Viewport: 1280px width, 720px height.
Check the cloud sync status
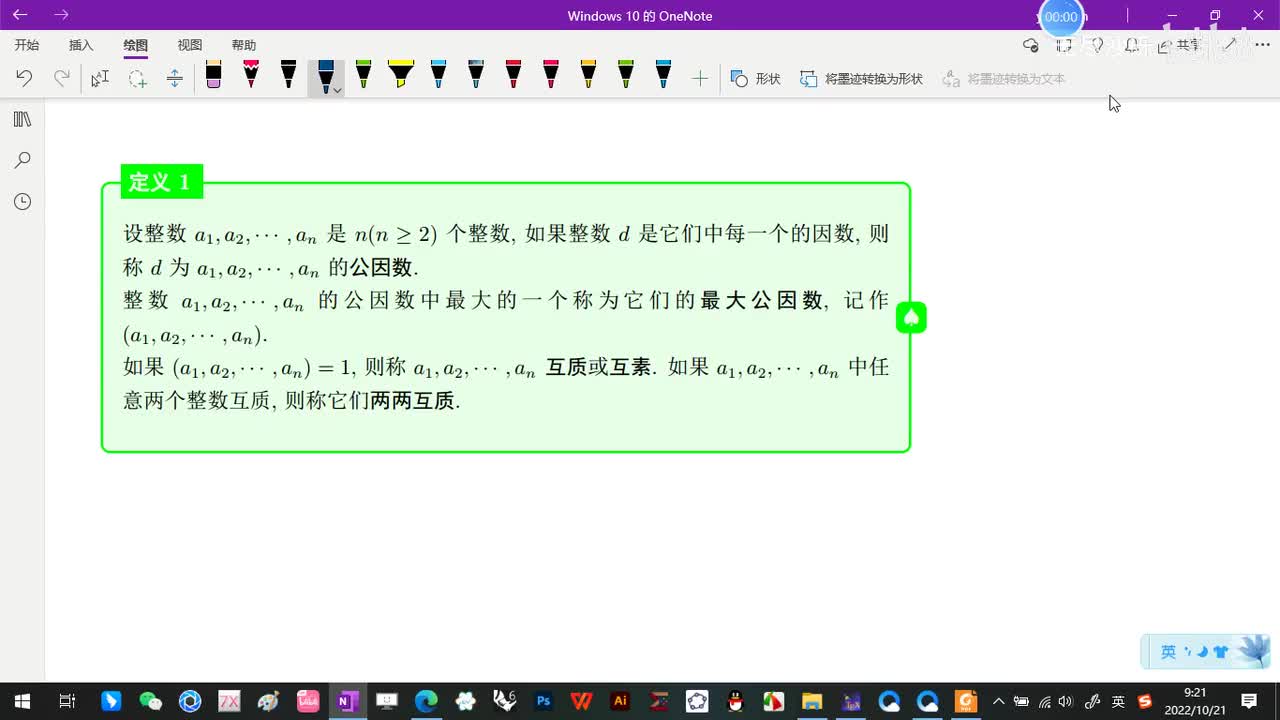1031,45
